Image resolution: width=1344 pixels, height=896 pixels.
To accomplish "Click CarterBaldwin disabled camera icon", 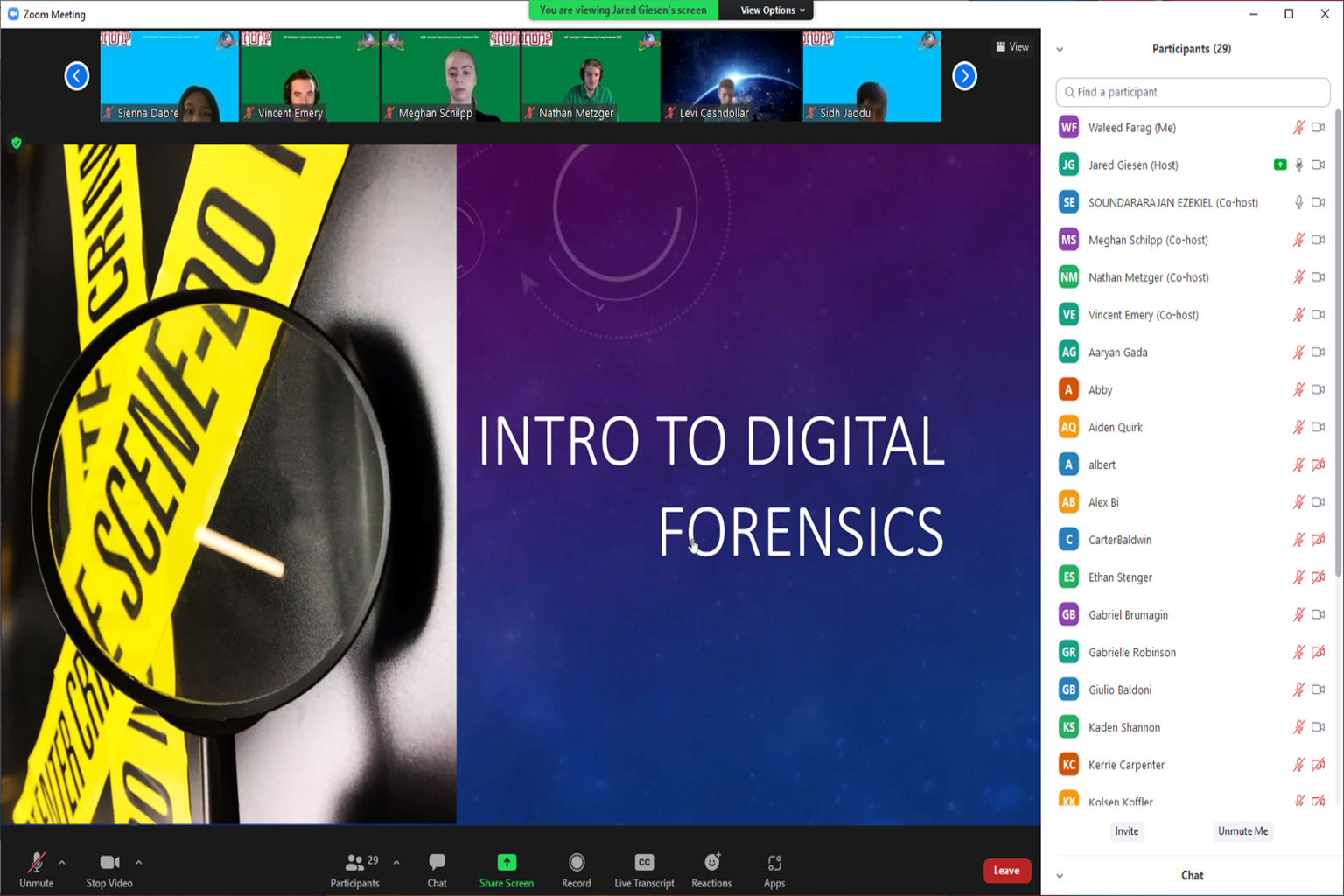I will [x=1319, y=540].
